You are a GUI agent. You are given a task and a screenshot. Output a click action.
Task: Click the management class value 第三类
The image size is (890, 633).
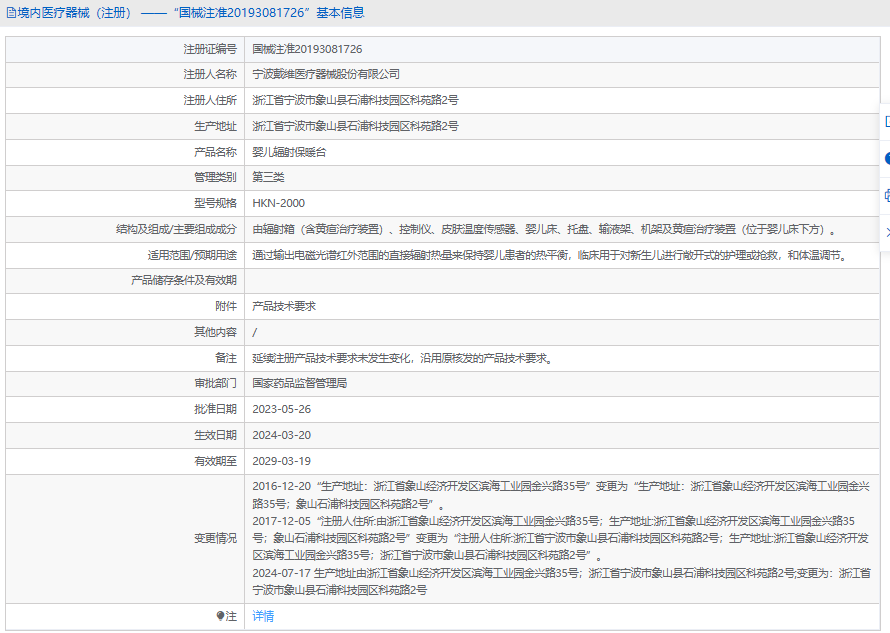click(x=268, y=177)
